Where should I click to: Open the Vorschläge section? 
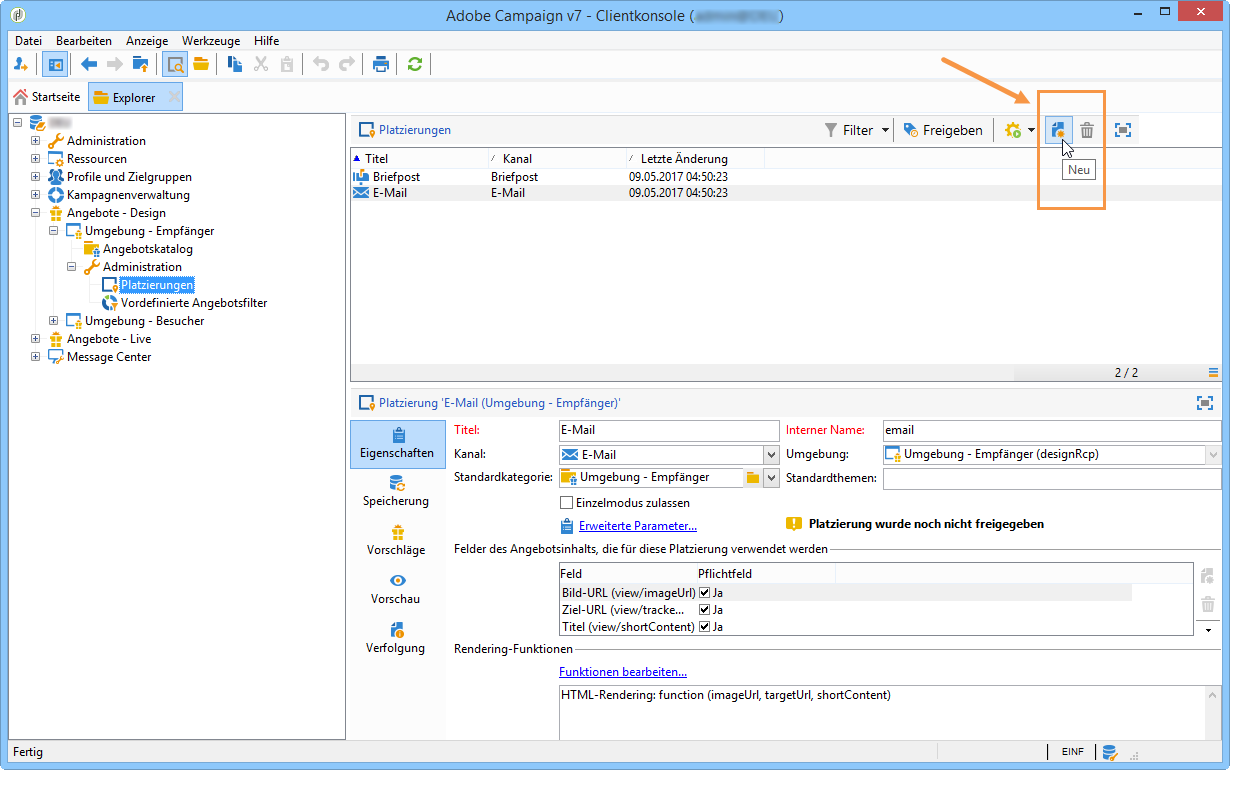pyautogui.click(x=397, y=540)
